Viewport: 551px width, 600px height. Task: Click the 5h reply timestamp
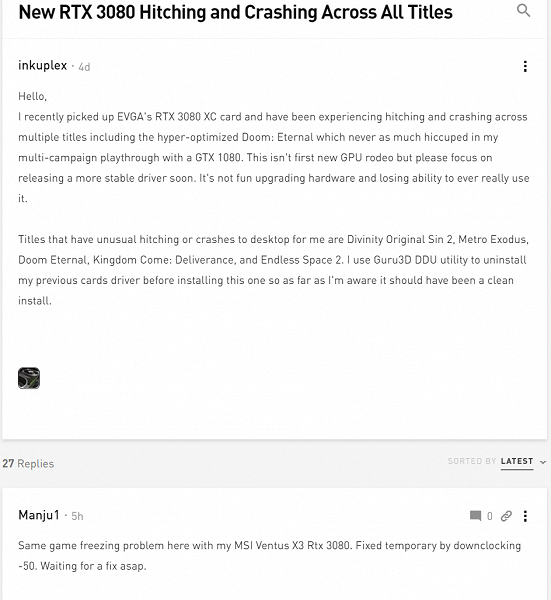[77, 516]
